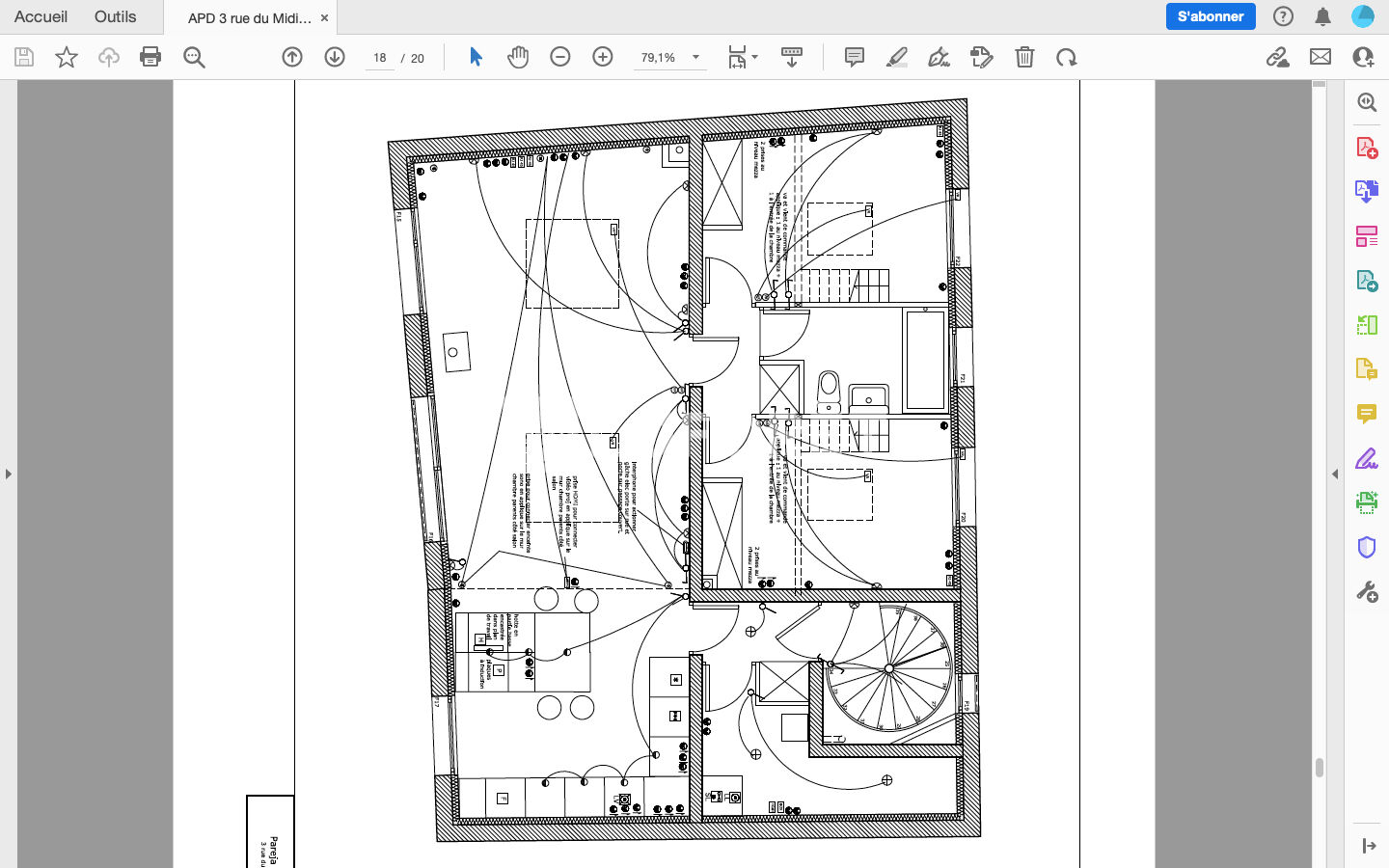This screenshot has width=1389, height=868.
Task: Expand the left navigation pane
Action: point(9,474)
